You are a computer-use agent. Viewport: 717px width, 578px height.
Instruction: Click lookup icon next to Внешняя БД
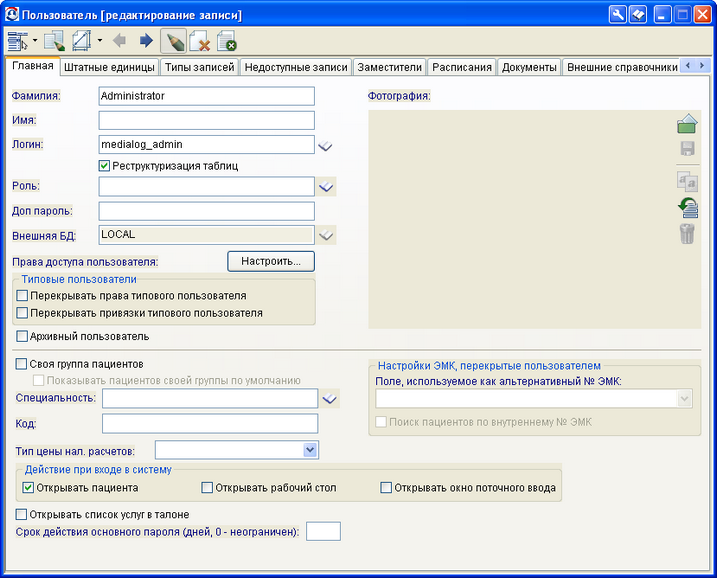point(326,235)
